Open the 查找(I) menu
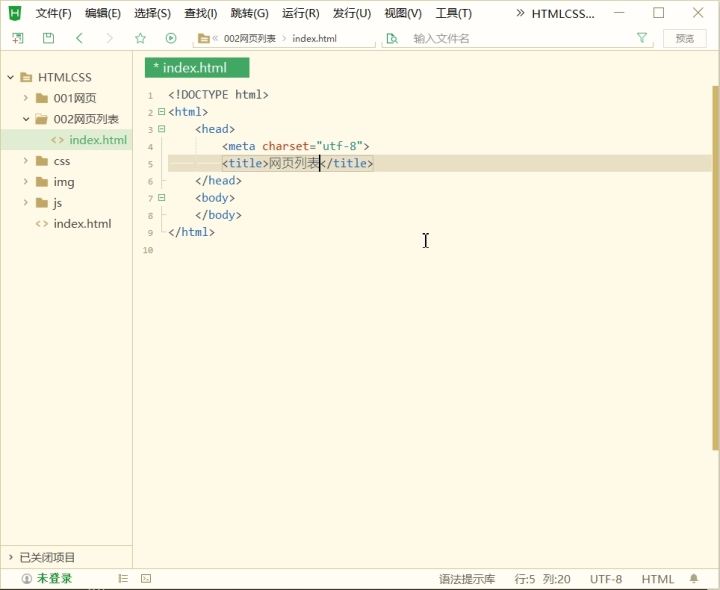 pos(201,13)
